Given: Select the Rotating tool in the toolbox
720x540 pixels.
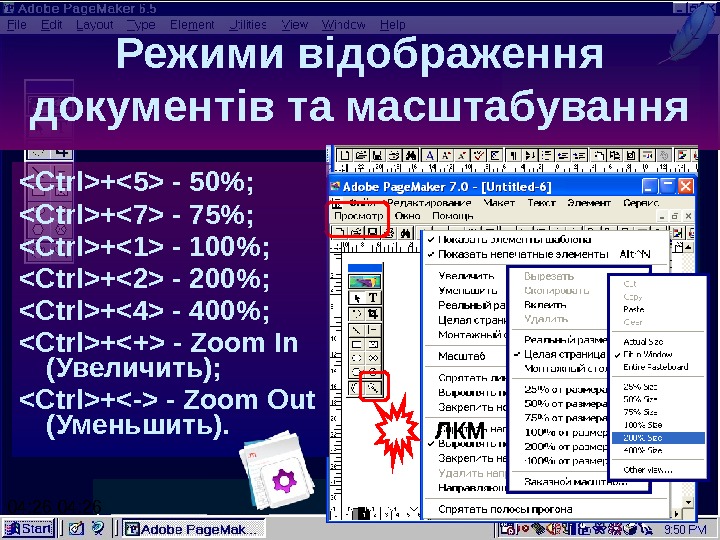Looking at the screenshot, I should coord(357,314).
